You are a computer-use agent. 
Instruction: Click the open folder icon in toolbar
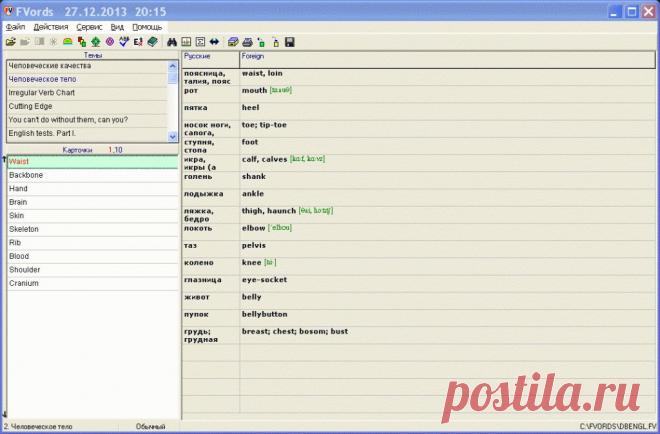10,43
